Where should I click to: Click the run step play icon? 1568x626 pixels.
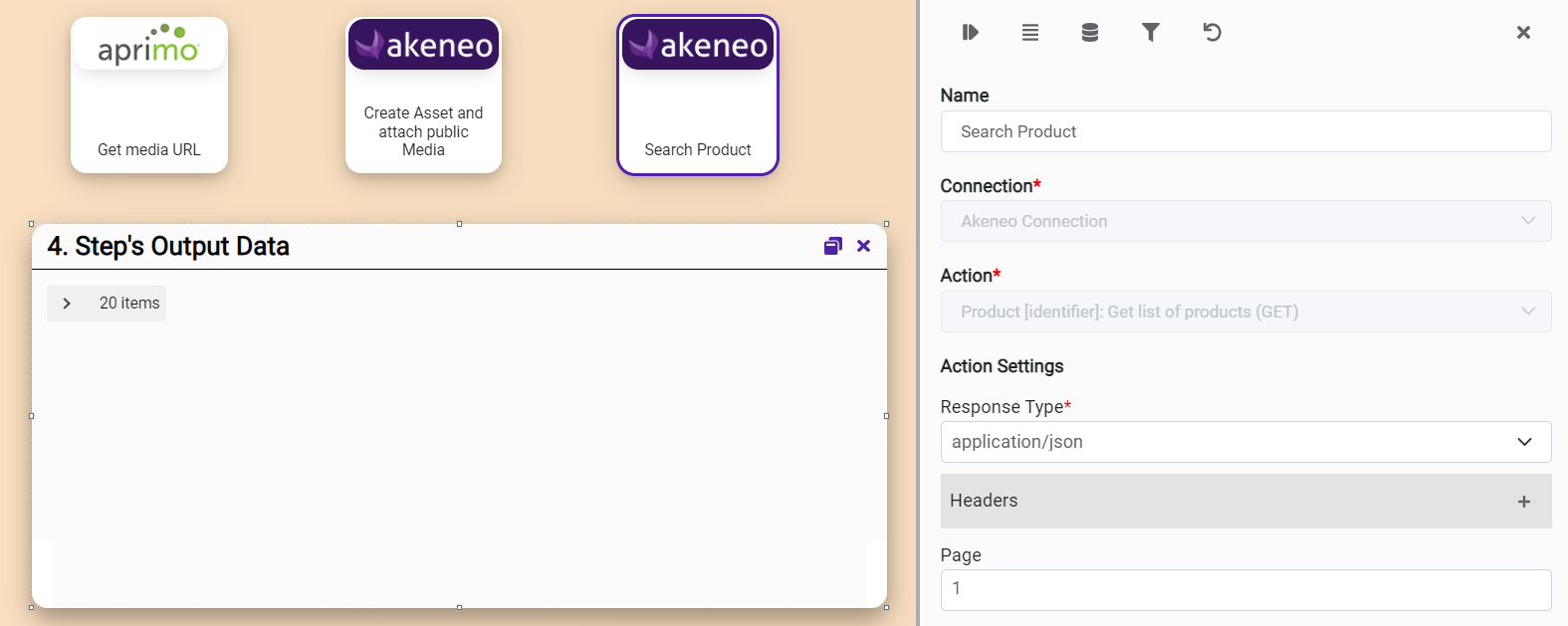970,33
